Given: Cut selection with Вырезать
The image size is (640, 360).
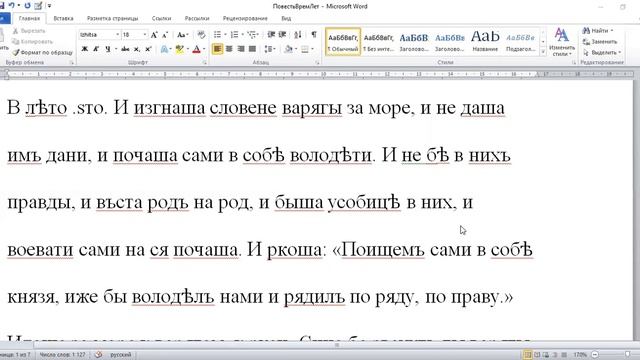Looking at the screenshot, I should click(29, 31).
